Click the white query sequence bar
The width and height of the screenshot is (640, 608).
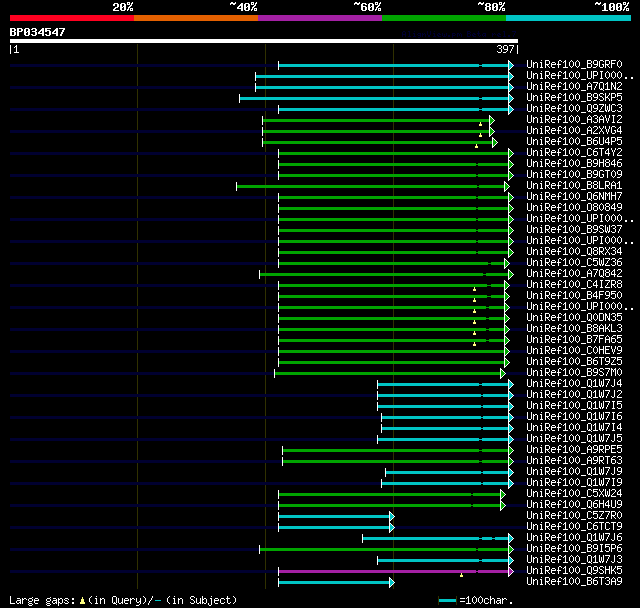264,41
